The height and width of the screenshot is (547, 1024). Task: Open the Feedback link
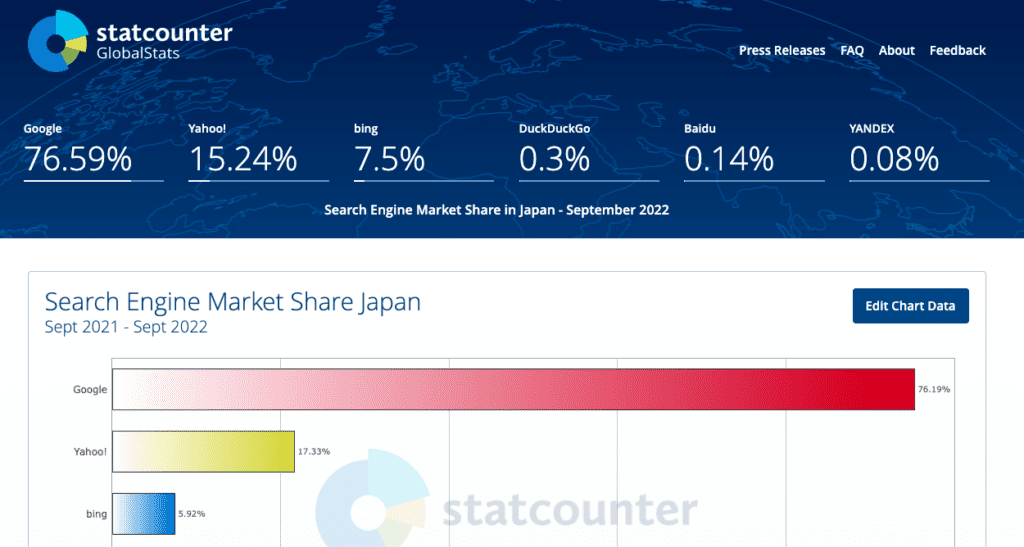(957, 50)
